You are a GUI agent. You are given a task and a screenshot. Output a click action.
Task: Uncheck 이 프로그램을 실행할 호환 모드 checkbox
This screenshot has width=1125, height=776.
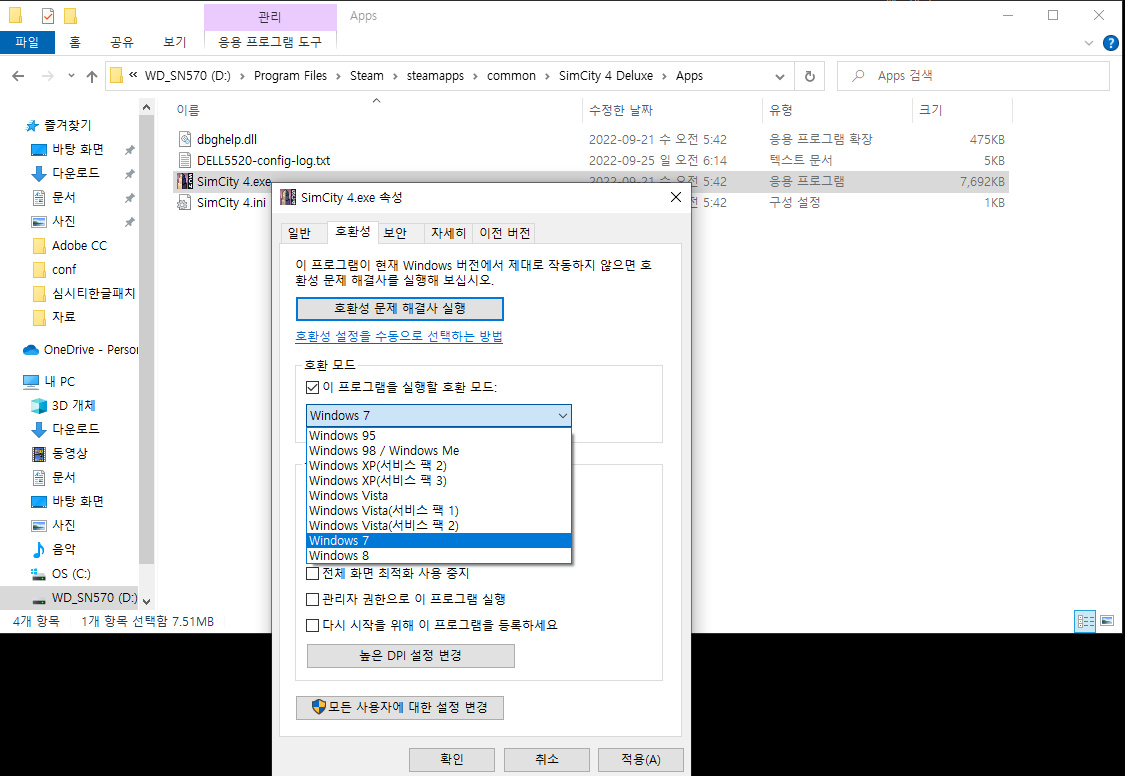pyautogui.click(x=312, y=387)
